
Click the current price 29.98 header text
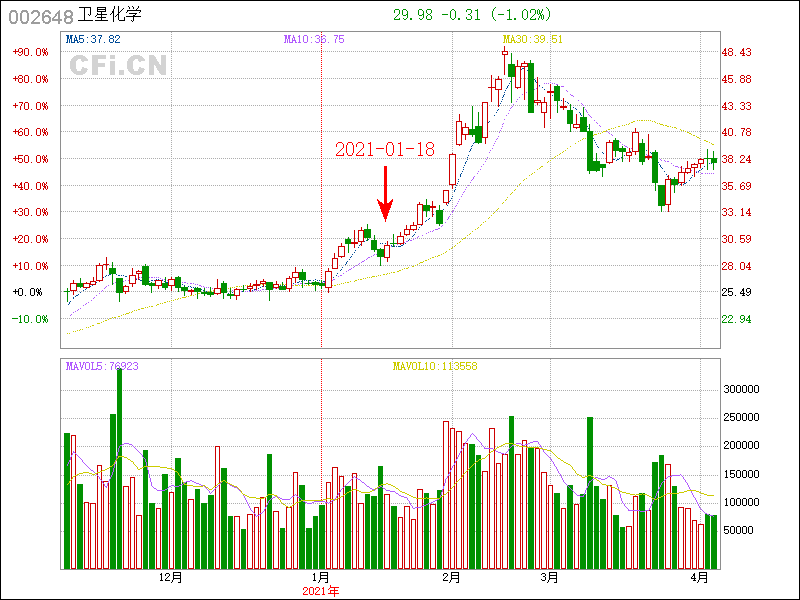click(415, 15)
